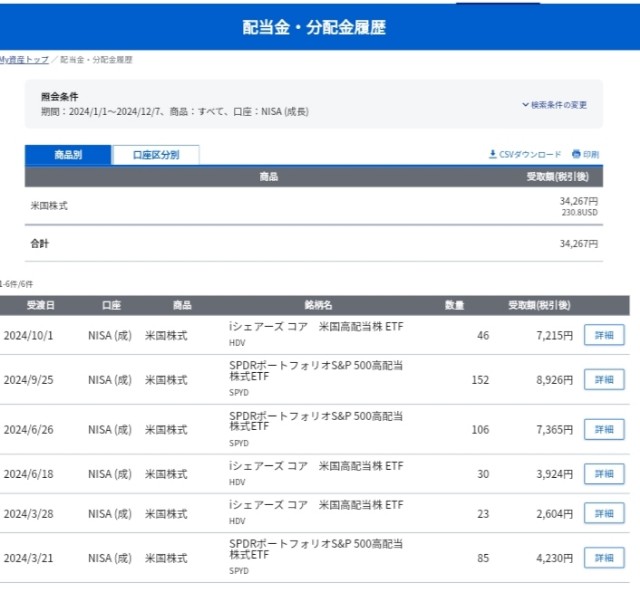
Task: Click the 受取額(税引後) header in lower table
Action: point(539,305)
